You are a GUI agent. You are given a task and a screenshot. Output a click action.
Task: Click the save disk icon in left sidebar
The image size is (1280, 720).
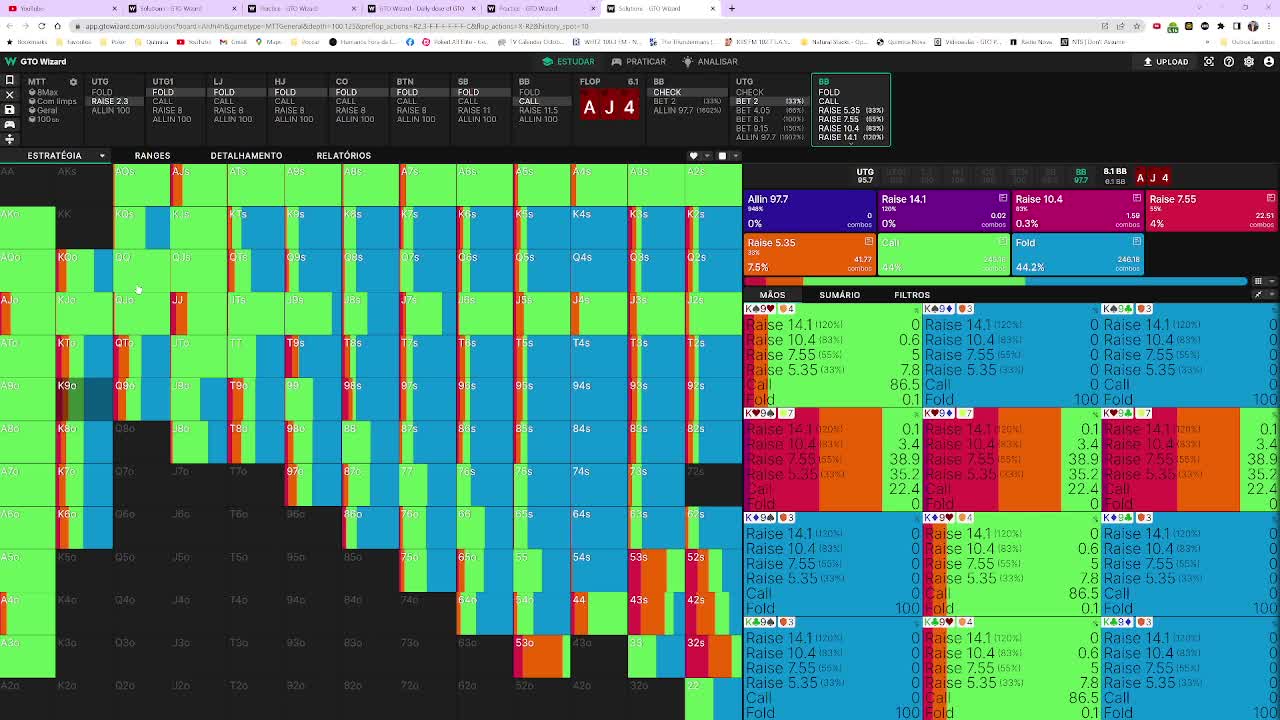point(10,110)
